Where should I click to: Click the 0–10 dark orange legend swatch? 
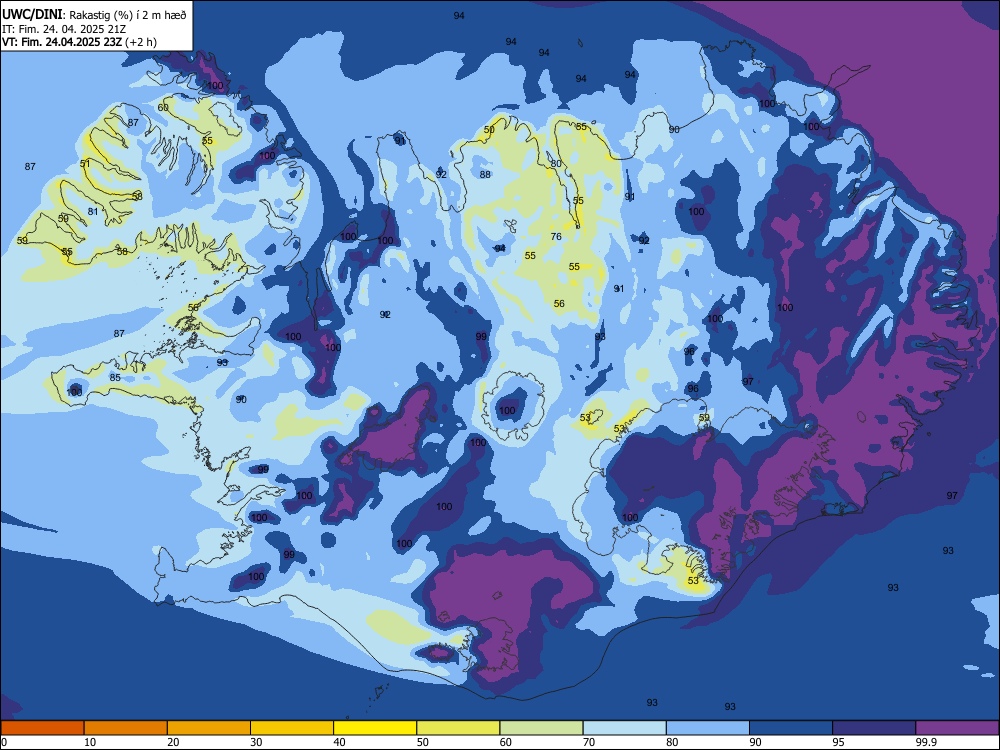[42, 728]
